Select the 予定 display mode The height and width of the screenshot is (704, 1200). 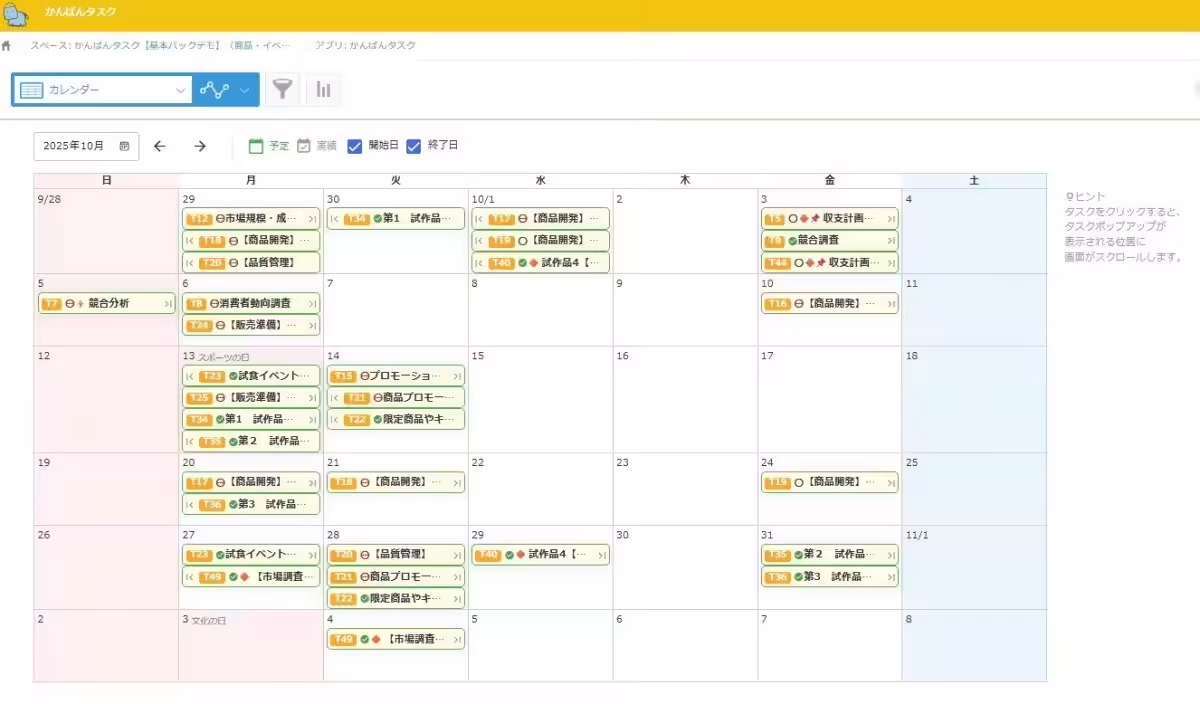tap(268, 146)
